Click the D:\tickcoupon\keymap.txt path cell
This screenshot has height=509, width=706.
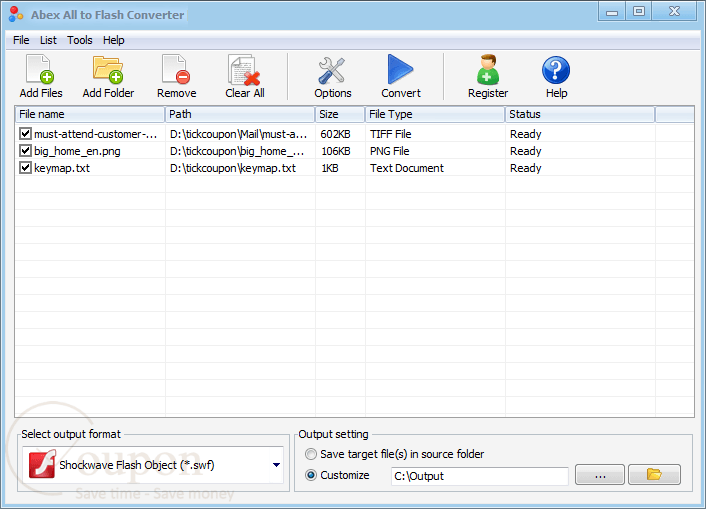tap(233, 168)
